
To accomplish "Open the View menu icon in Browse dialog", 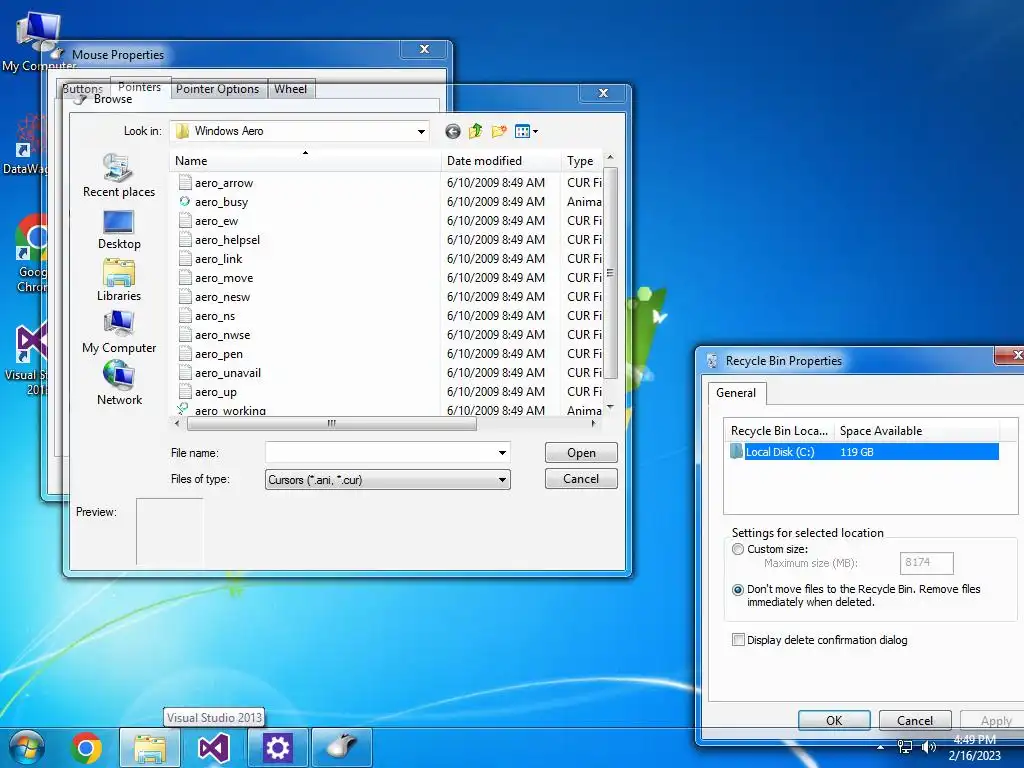I will [x=526, y=132].
